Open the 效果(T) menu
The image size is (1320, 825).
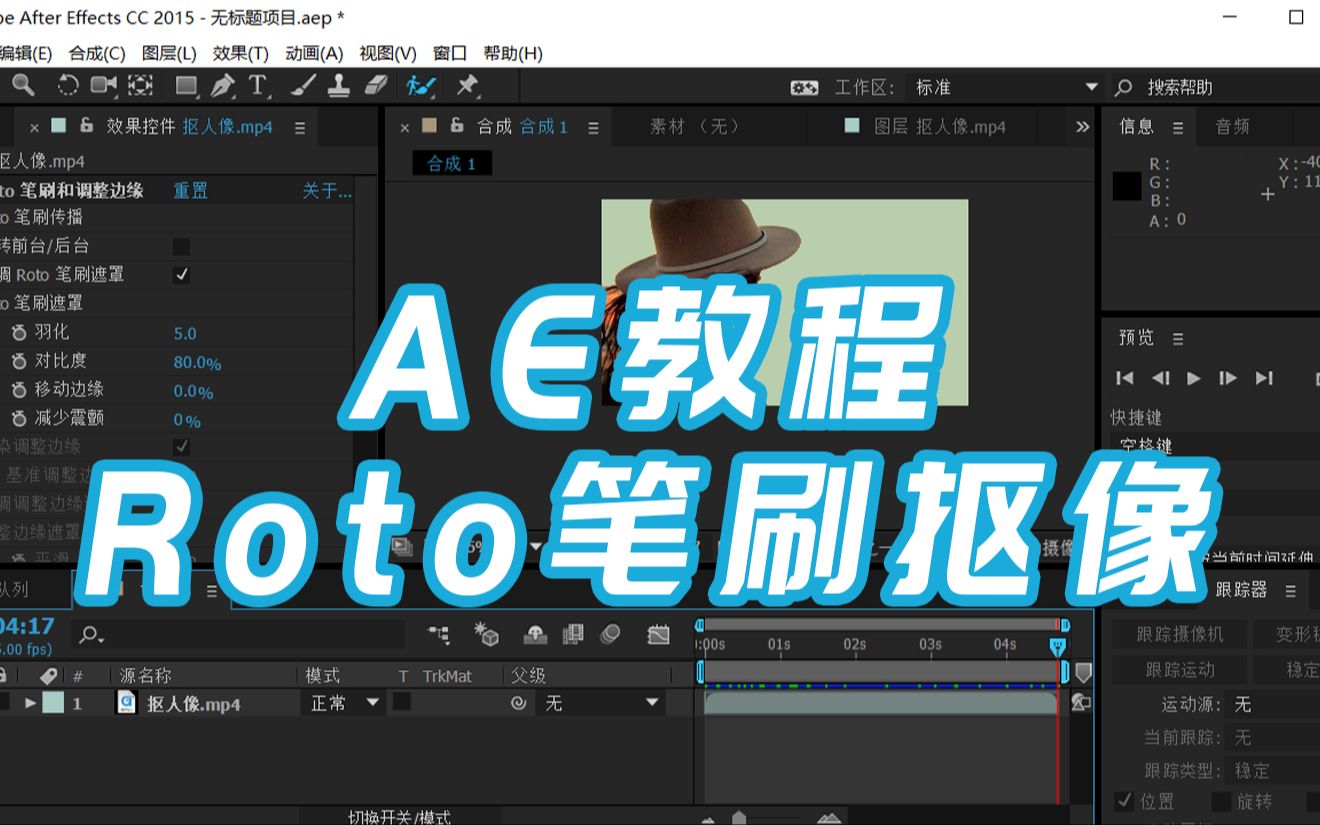(x=239, y=53)
